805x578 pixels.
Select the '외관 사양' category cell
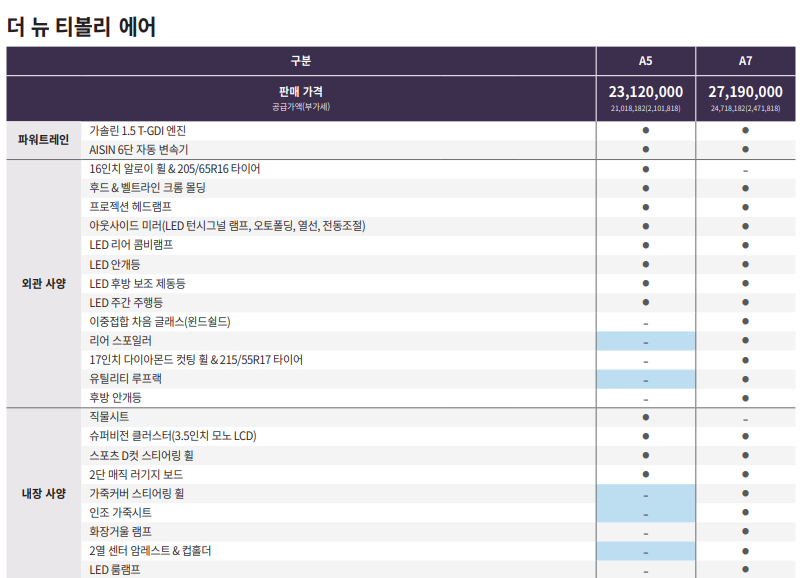pyautogui.click(x=44, y=284)
